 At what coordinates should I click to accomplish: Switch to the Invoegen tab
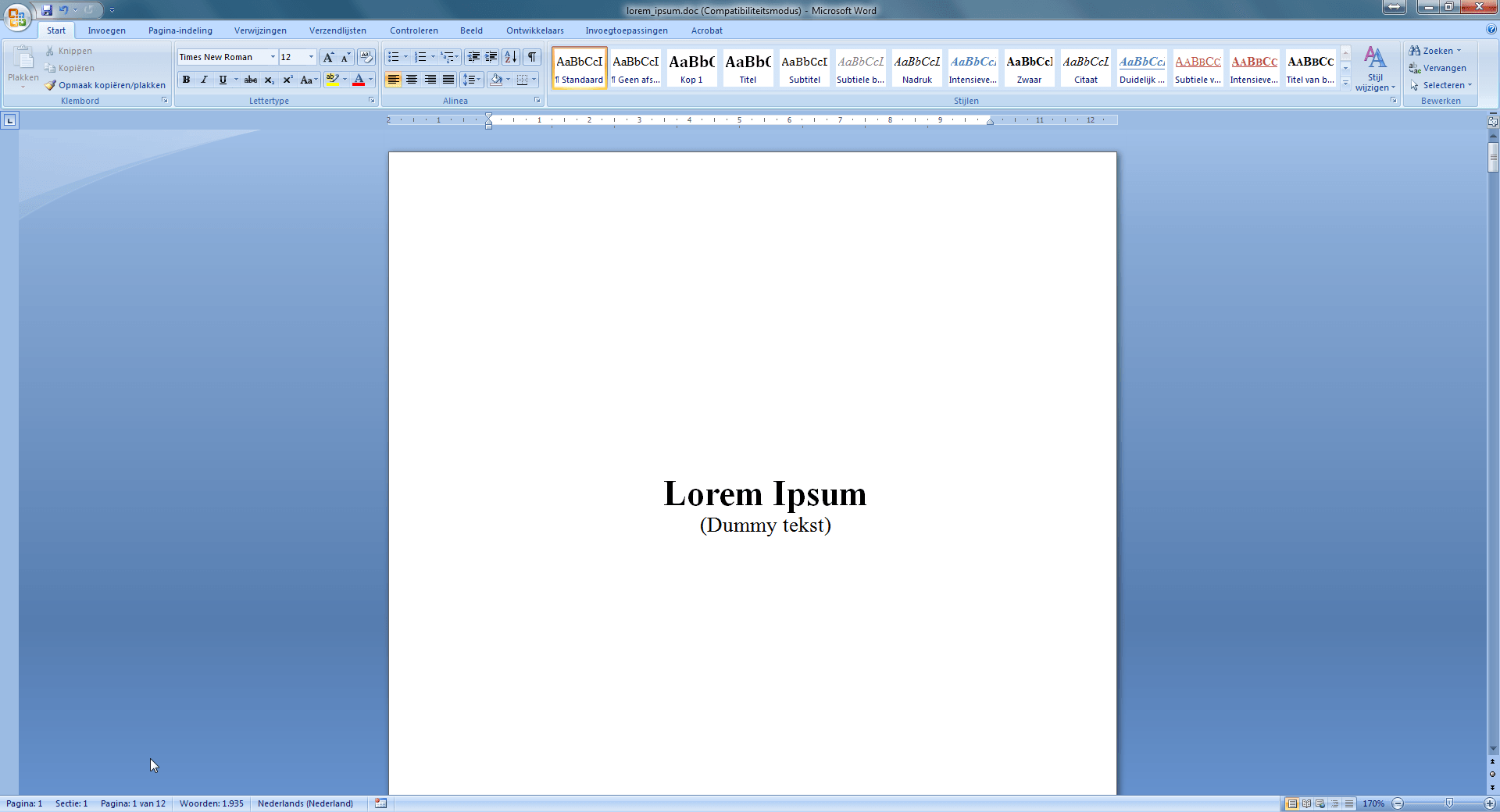pyautogui.click(x=107, y=30)
